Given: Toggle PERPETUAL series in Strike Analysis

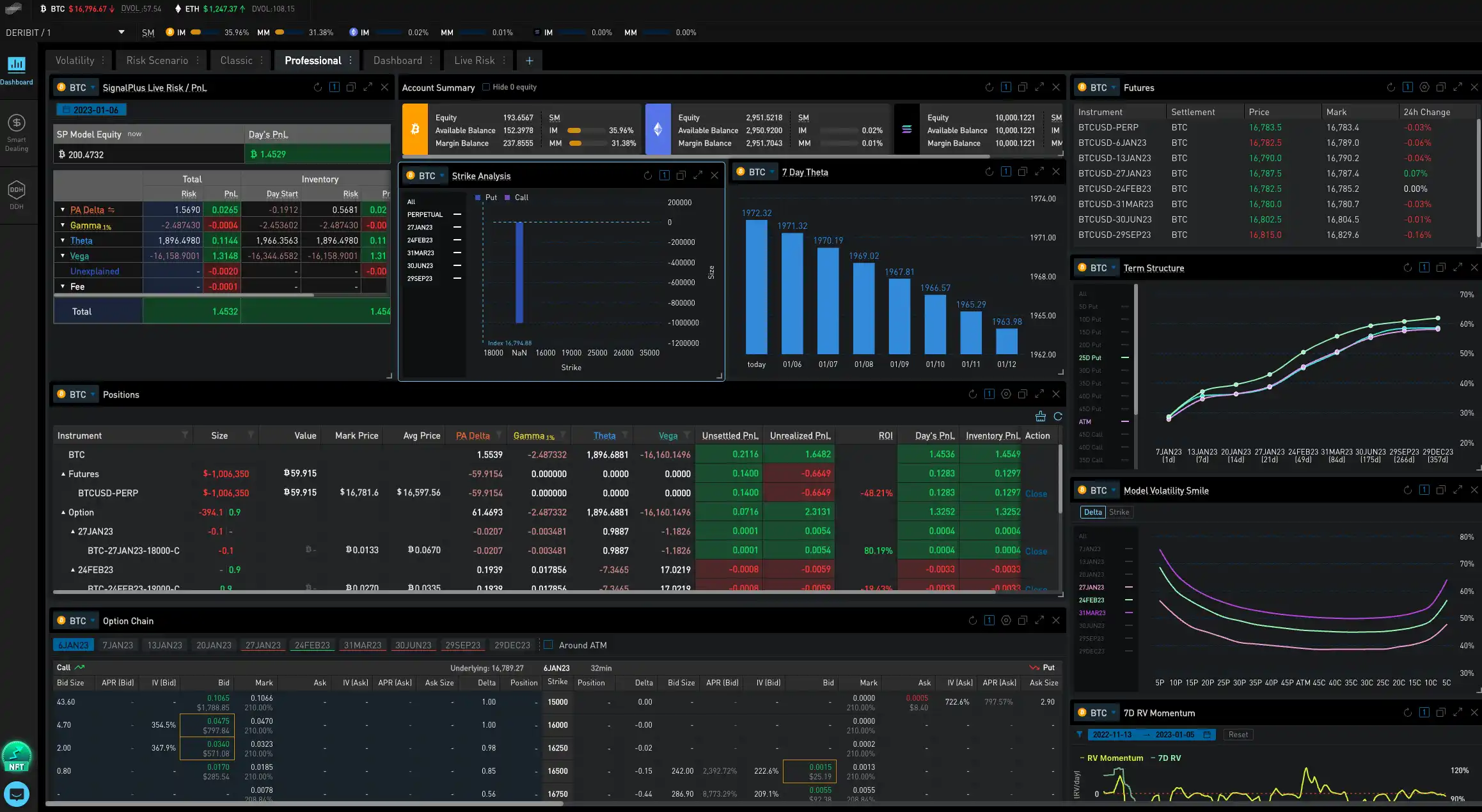Looking at the screenshot, I should click(434, 214).
